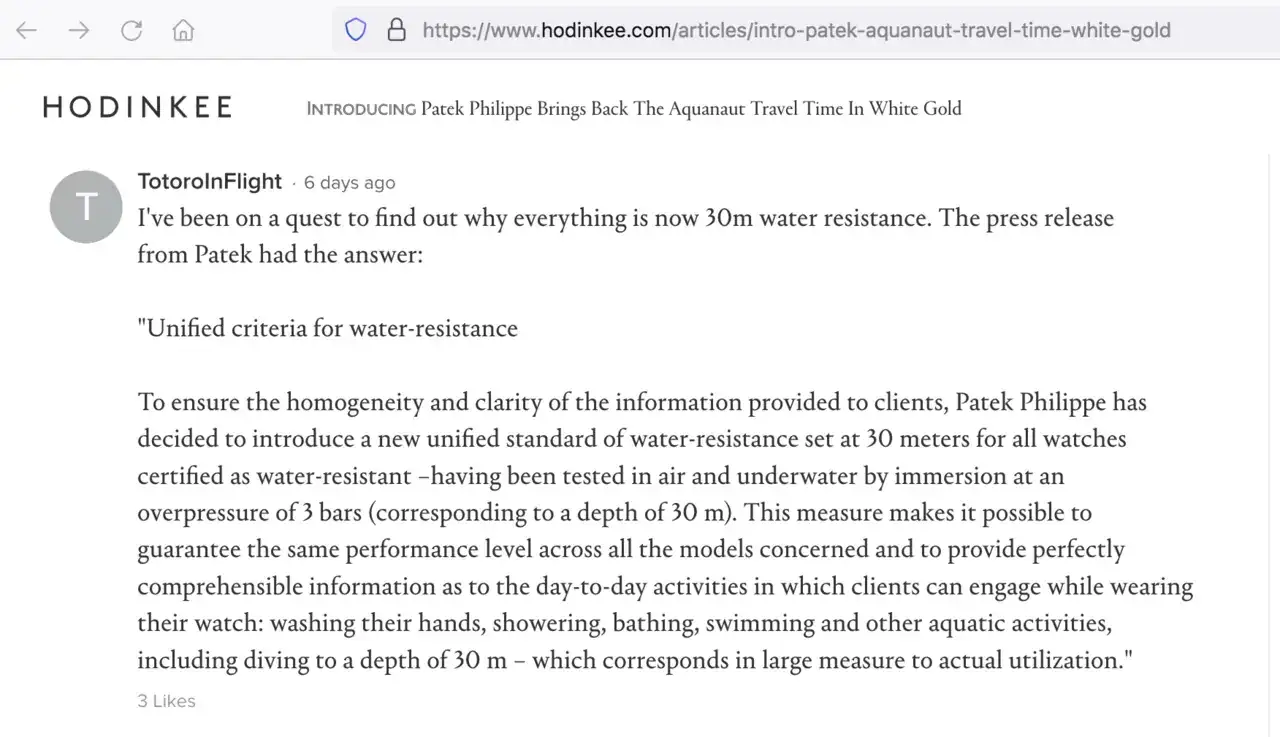Open the browser home page

pyautogui.click(x=183, y=30)
